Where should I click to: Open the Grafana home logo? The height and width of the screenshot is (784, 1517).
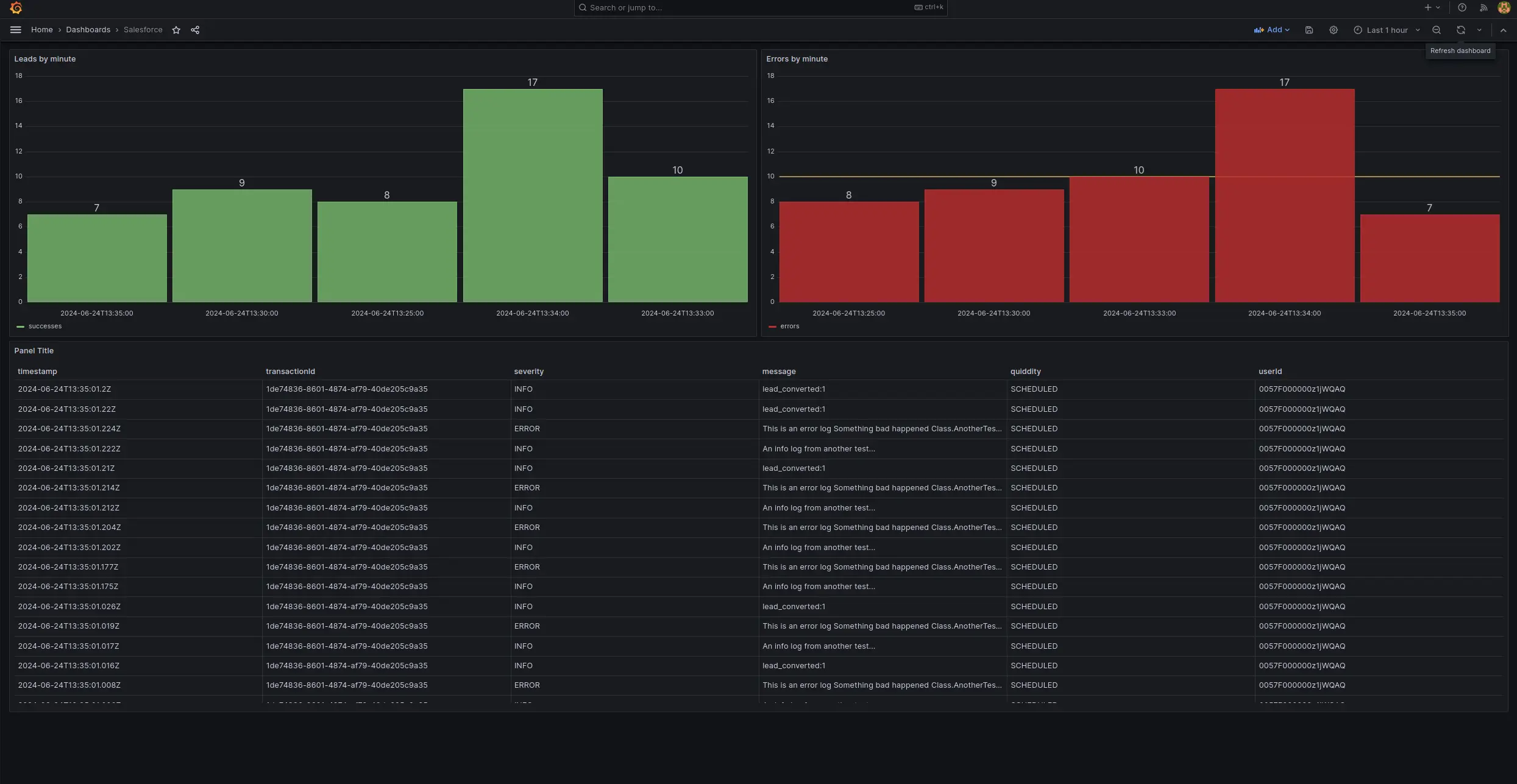[x=16, y=7]
